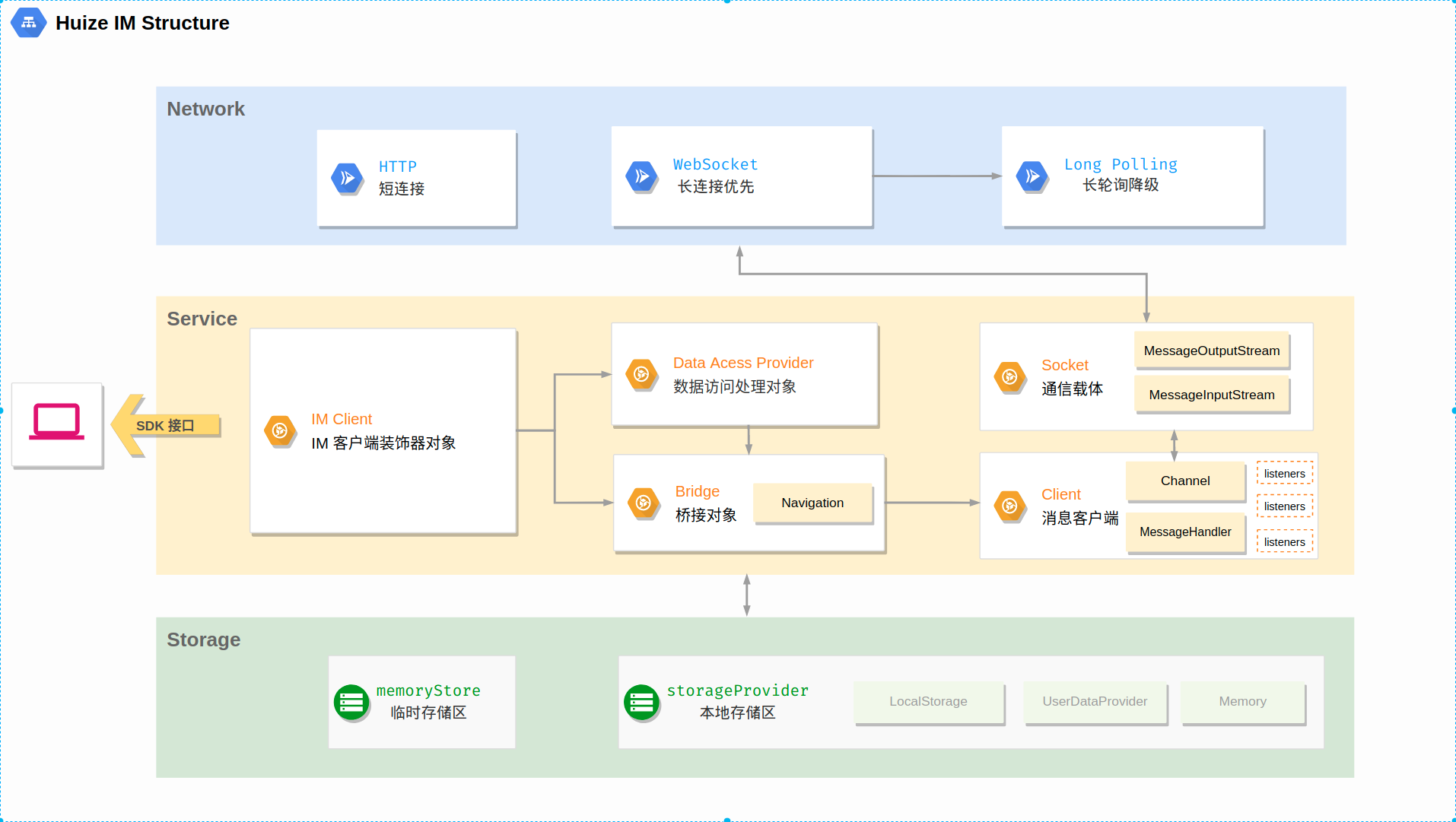Click the memoryStore database icon
This screenshot has width=1456, height=822.
(351, 701)
